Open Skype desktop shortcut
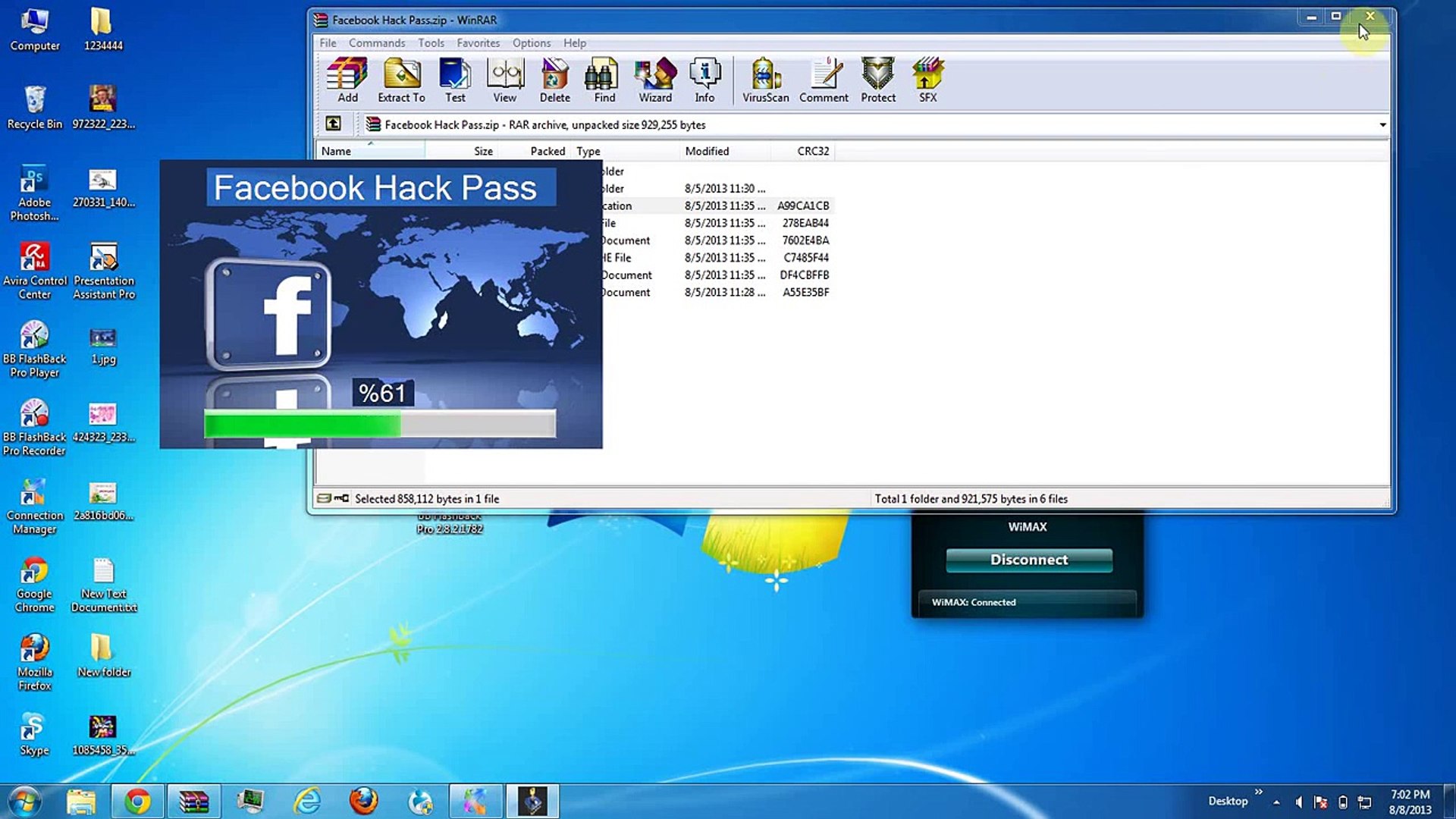Screen dimensions: 1456x819 [x=34, y=734]
